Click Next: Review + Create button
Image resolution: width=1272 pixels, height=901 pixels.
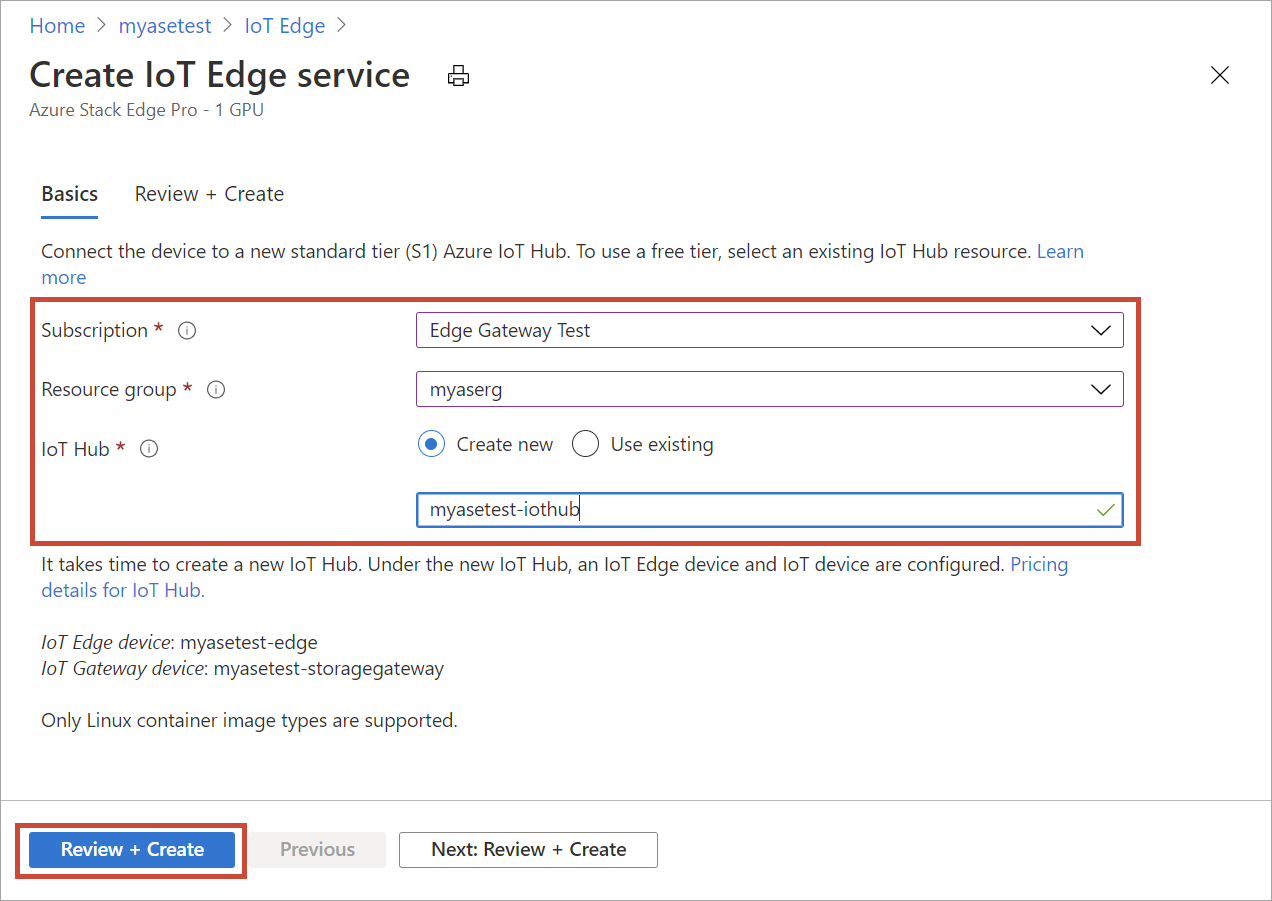[x=528, y=849]
